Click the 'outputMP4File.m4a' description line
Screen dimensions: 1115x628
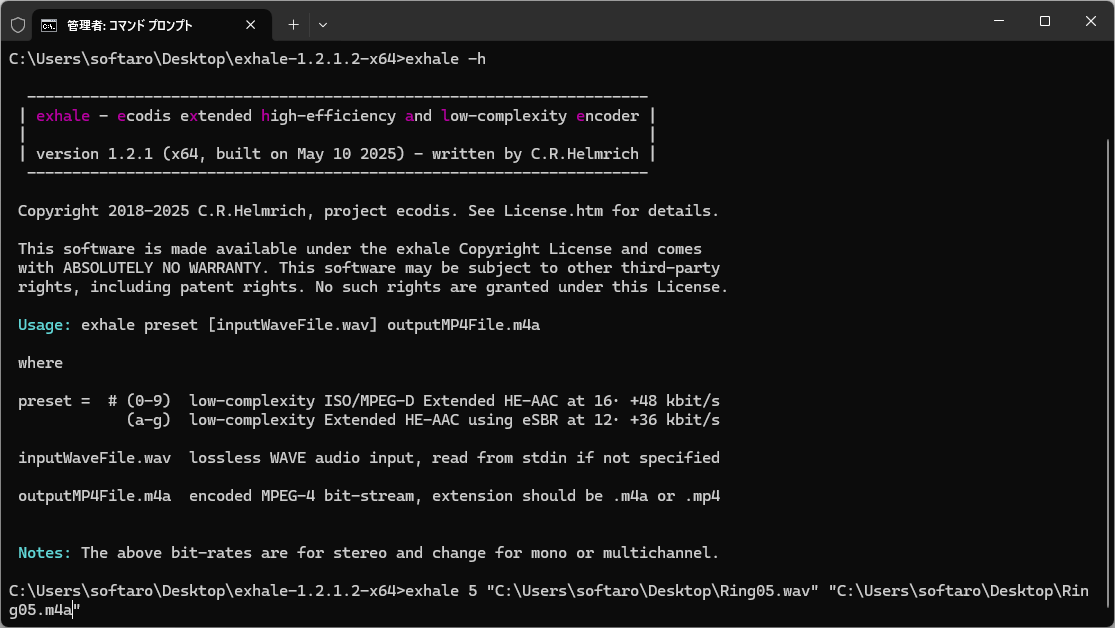(368, 496)
